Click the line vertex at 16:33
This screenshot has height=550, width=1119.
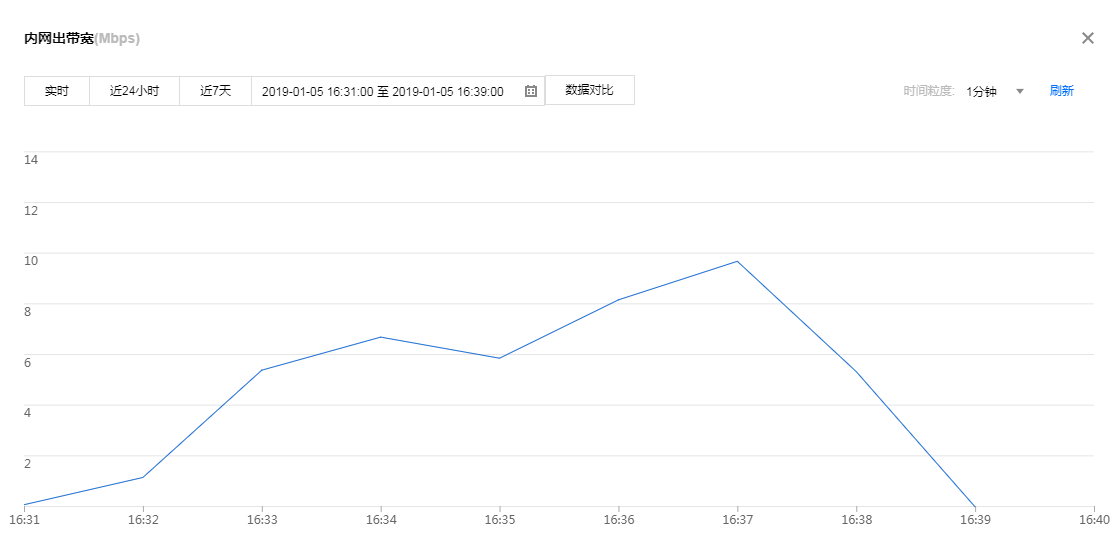[x=262, y=370]
